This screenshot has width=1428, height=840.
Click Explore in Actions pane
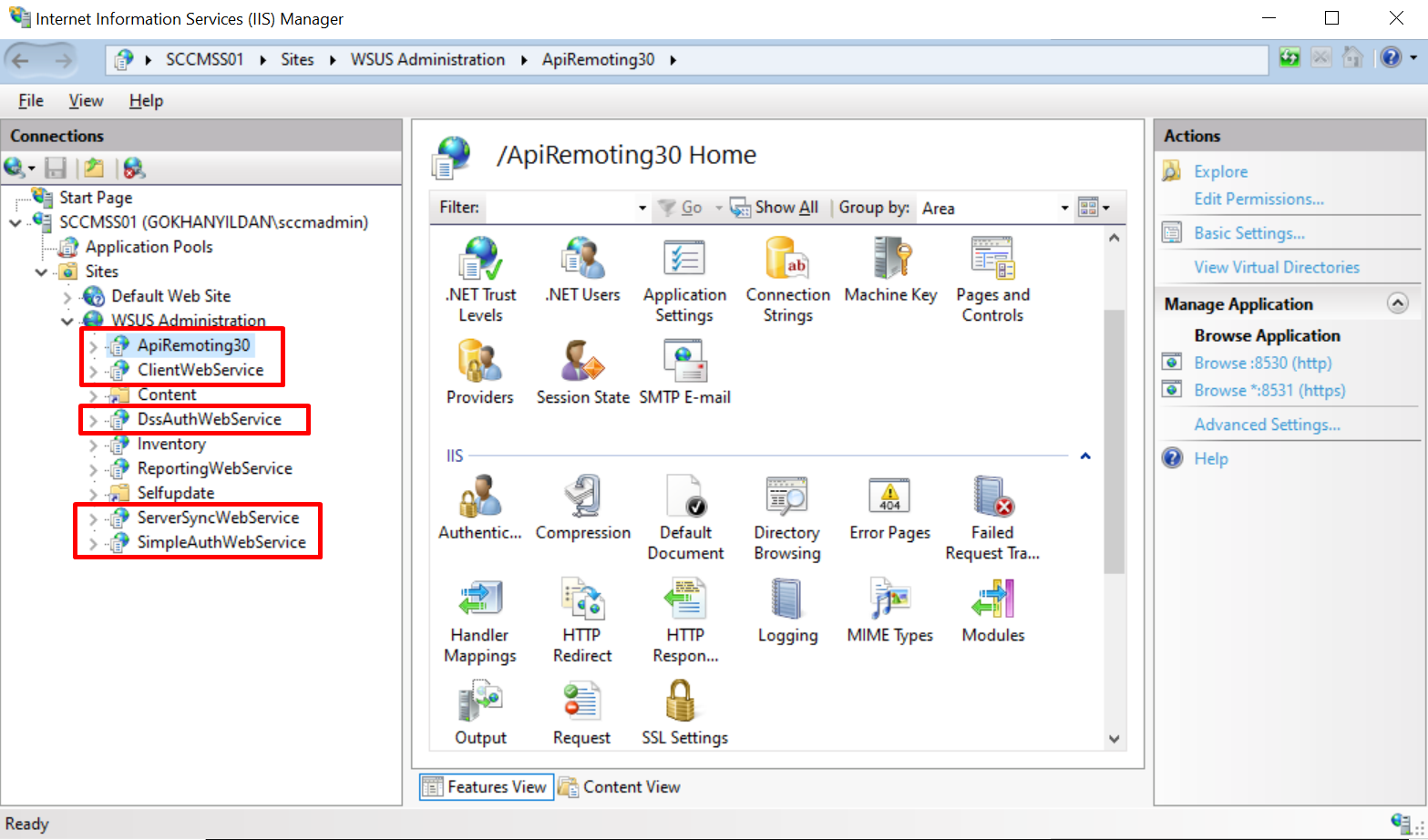pyautogui.click(x=1221, y=171)
